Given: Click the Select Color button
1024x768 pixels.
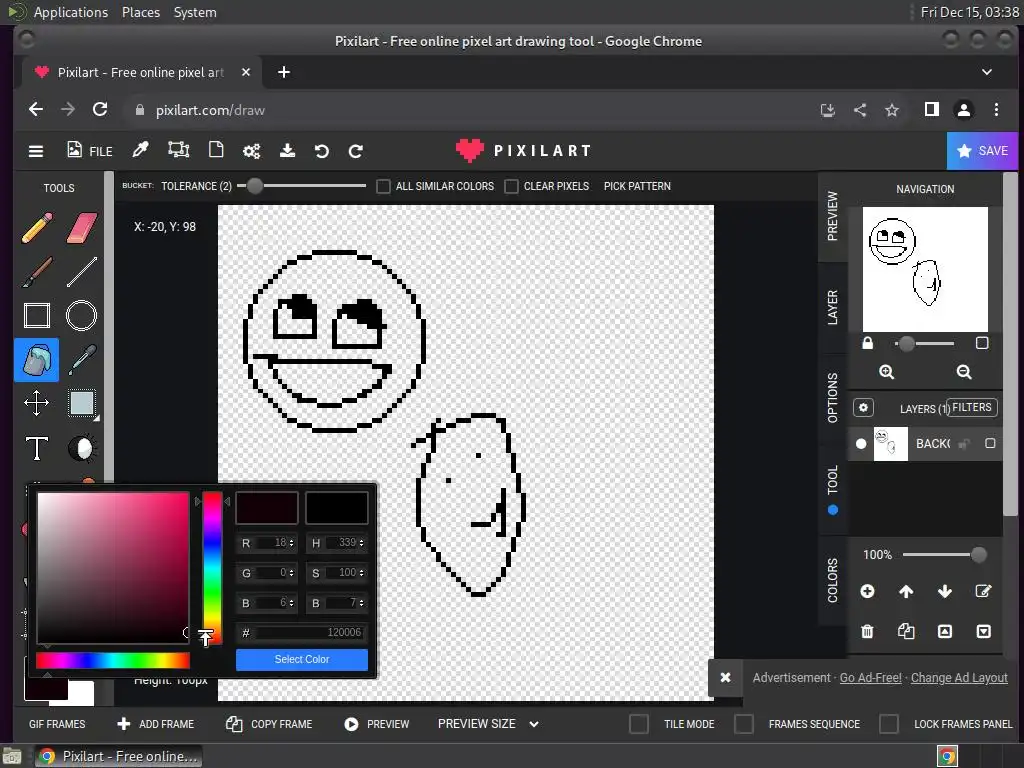Looking at the screenshot, I should (302, 660).
